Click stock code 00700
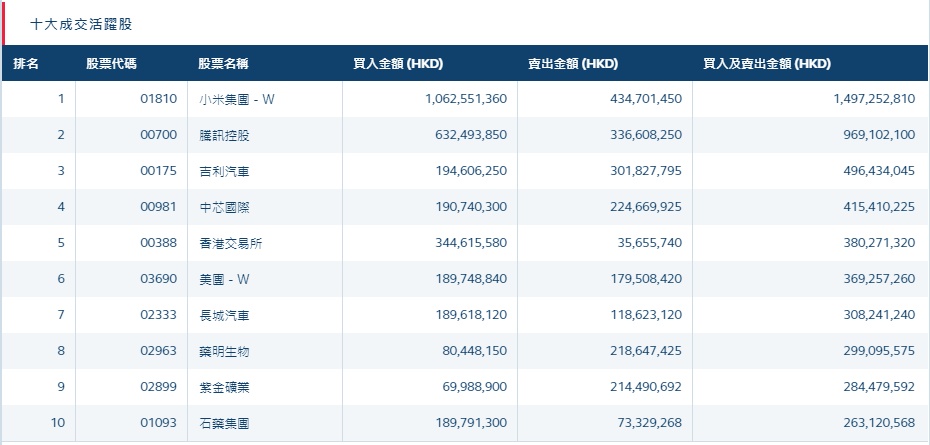The image size is (930, 445). click(160, 135)
